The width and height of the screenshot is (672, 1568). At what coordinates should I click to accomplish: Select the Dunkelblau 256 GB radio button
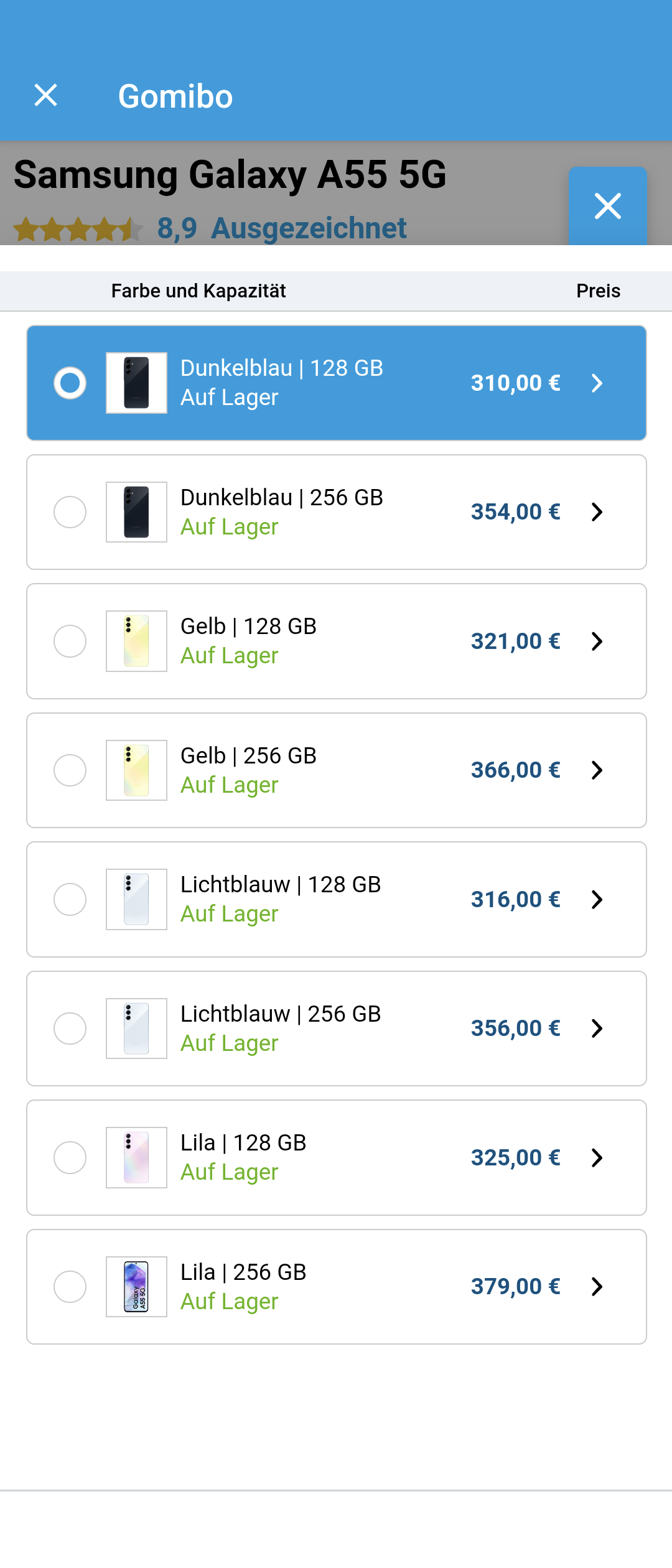click(x=70, y=512)
